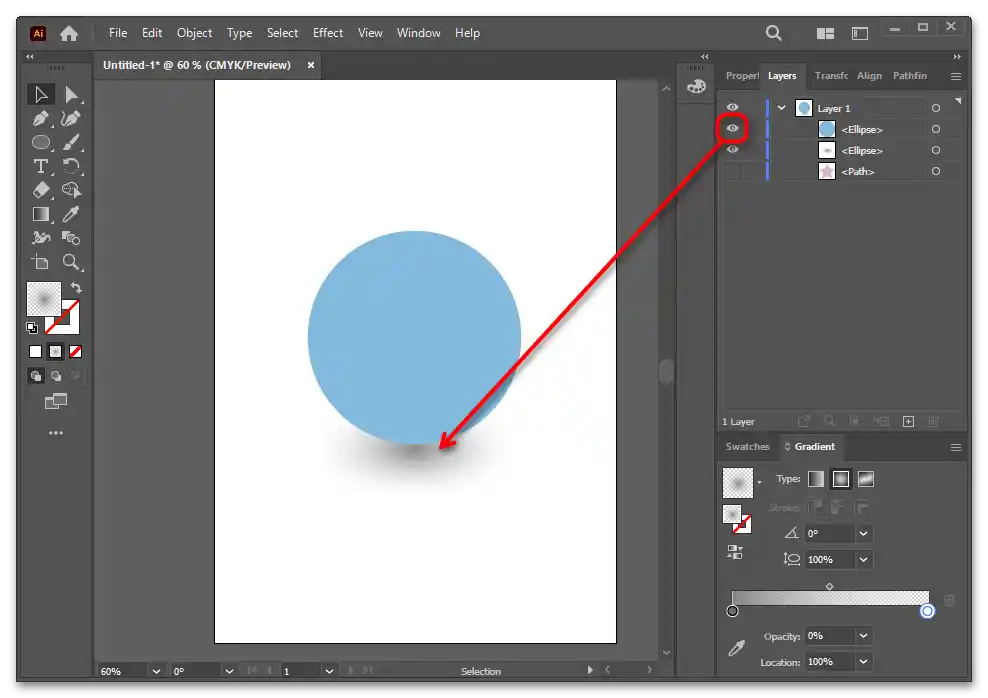Screen dimensions: 988x698
Task: Show the hidden Path sublayer
Action: [733, 172]
